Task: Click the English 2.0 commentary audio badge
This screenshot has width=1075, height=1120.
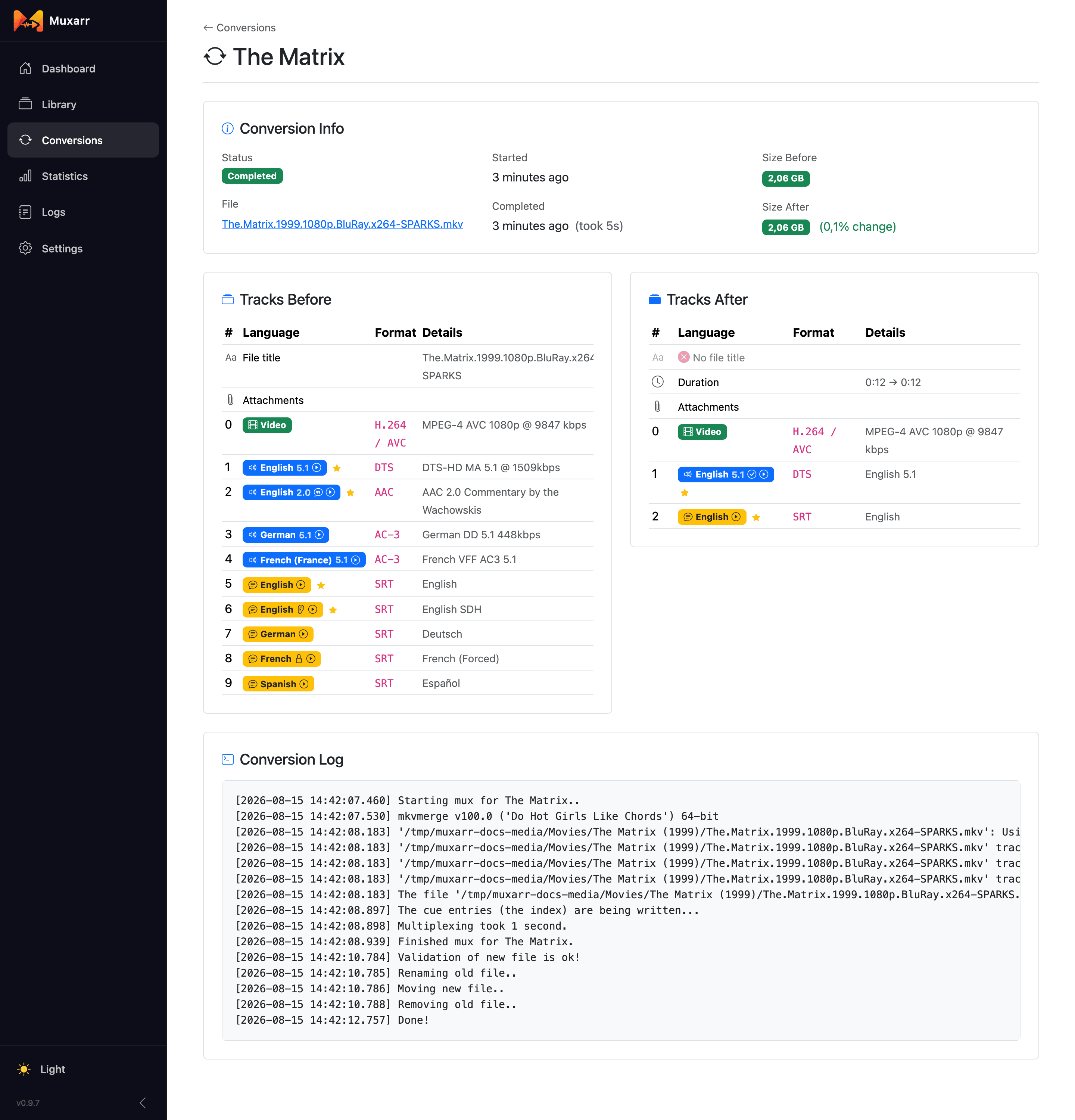Action: 291,492
